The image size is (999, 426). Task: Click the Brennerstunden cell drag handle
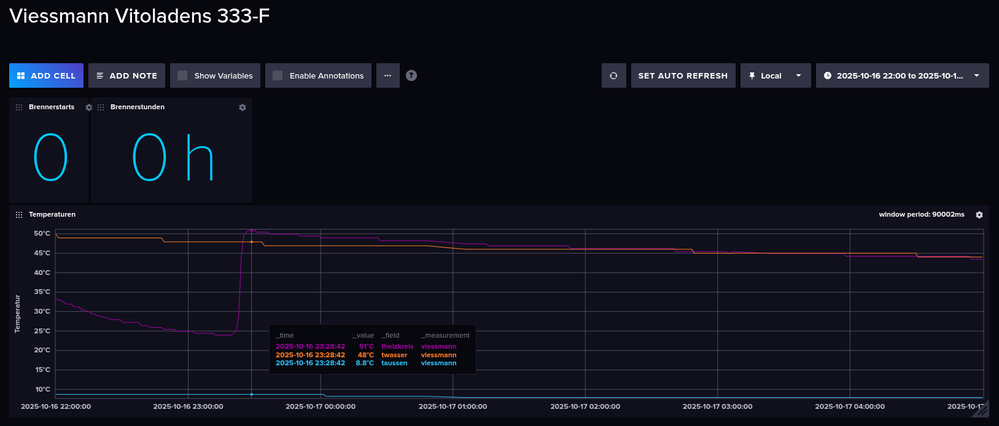(101, 107)
